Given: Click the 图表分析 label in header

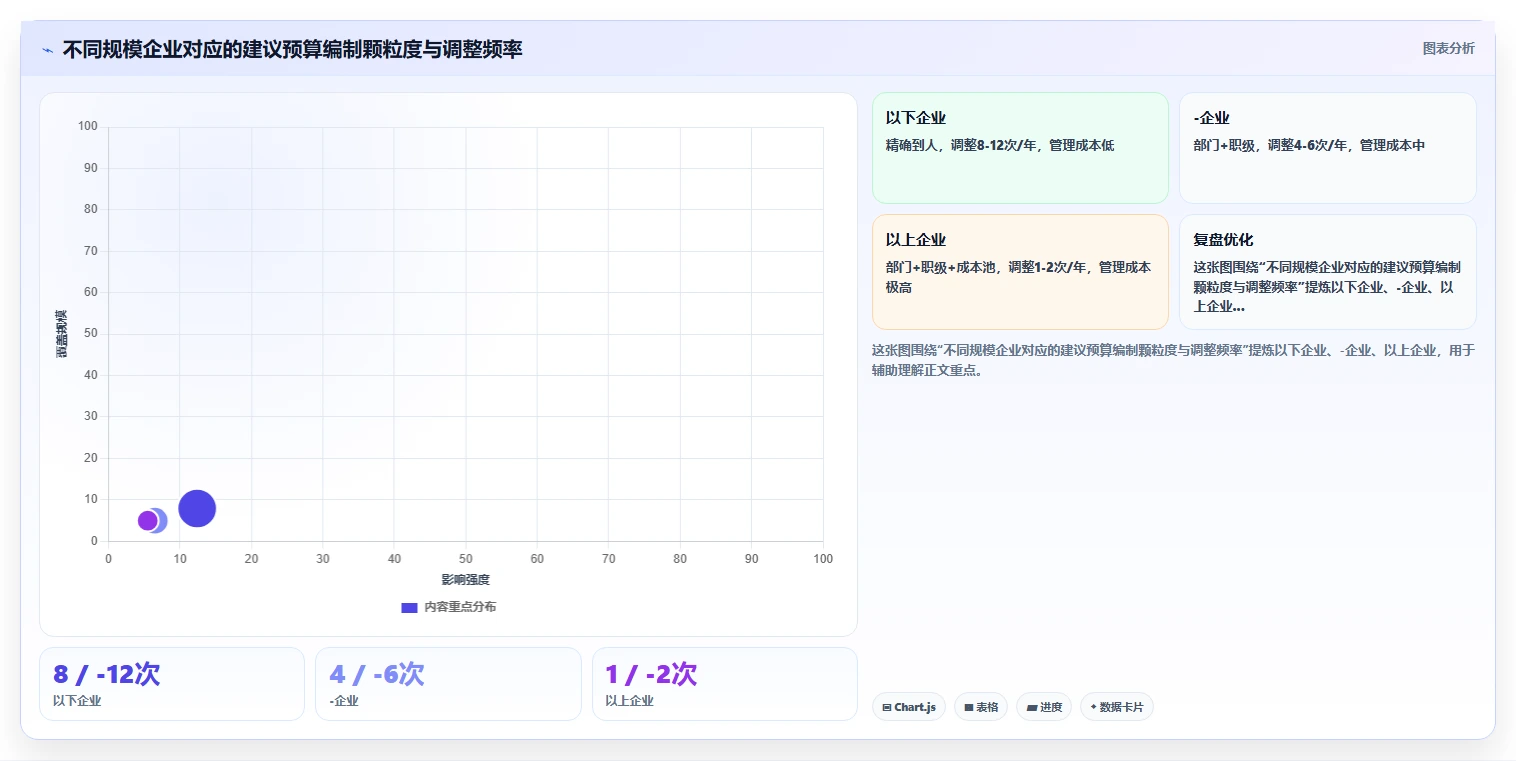Looking at the screenshot, I should pos(1448,48).
